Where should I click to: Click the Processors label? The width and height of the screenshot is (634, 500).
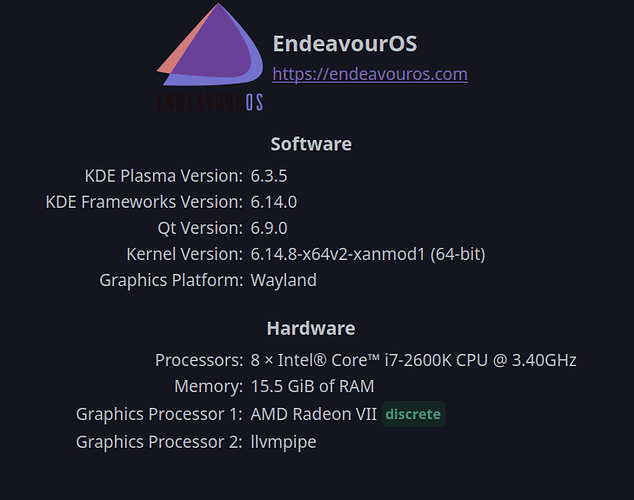pyautogui.click(x=199, y=360)
